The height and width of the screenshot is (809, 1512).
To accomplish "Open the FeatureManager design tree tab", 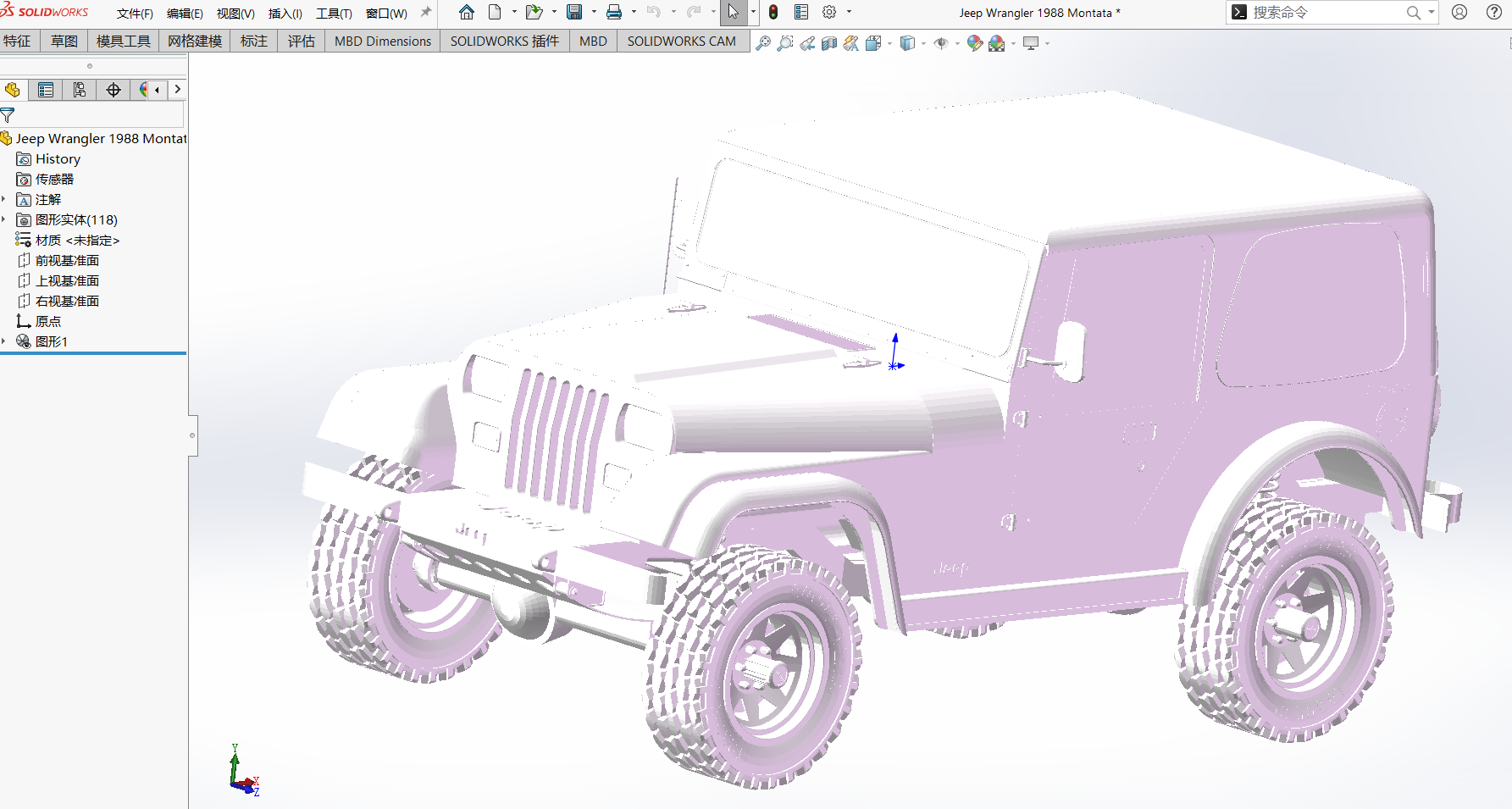I will pos(13,90).
